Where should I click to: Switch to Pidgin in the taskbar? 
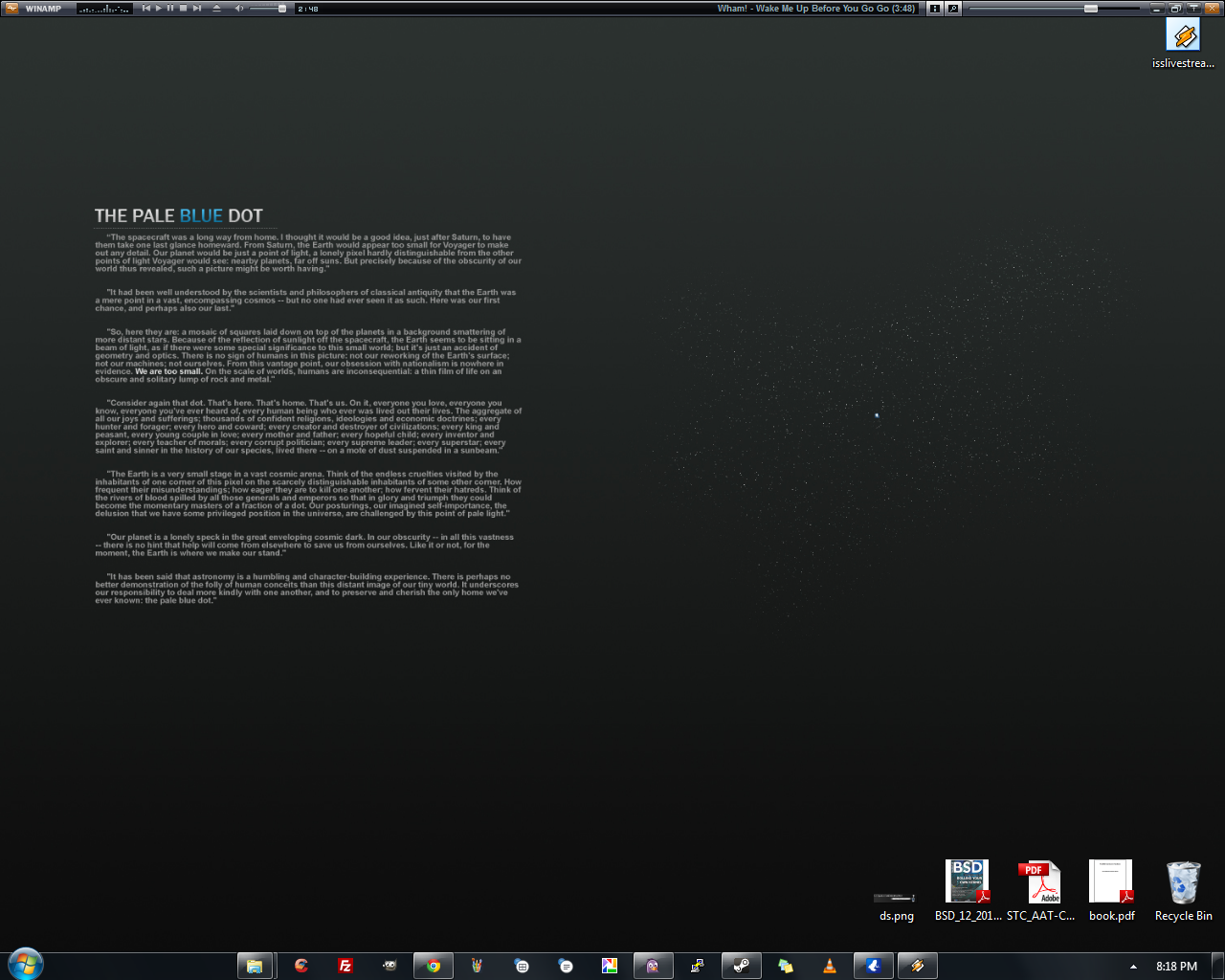point(653,966)
